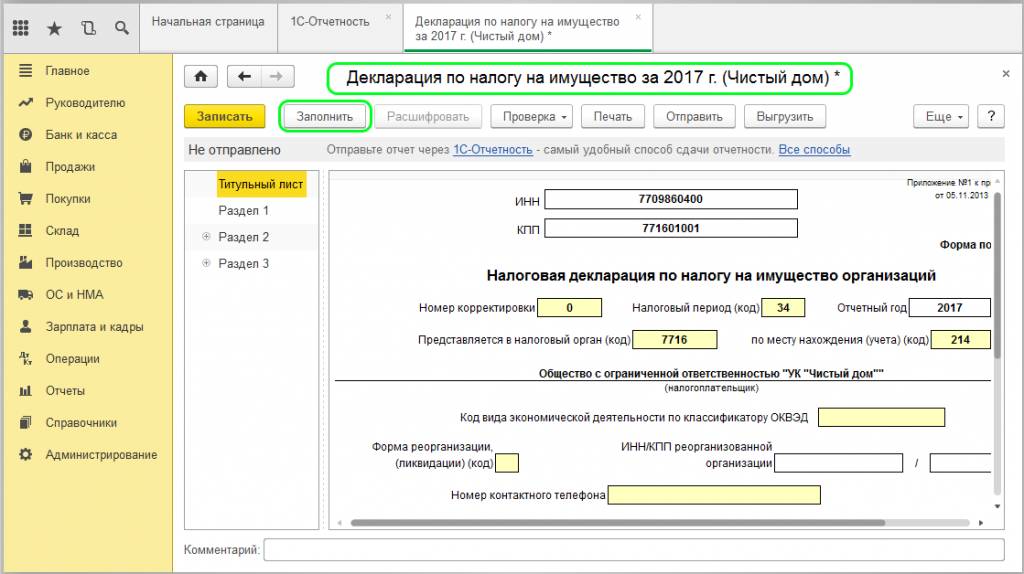Click the ИНН field 7709860400
Viewport: 1024px width, 574px height.
click(x=671, y=199)
